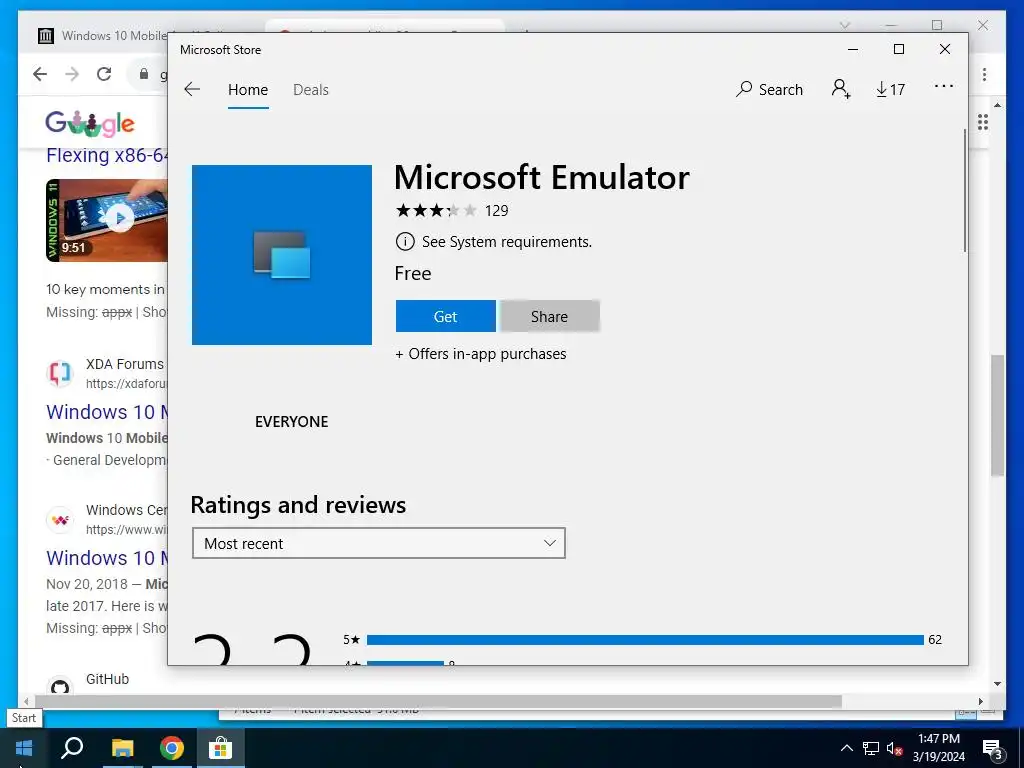The image size is (1024, 768).
Task: Click the muted volume tray icon
Action: [x=895, y=749]
